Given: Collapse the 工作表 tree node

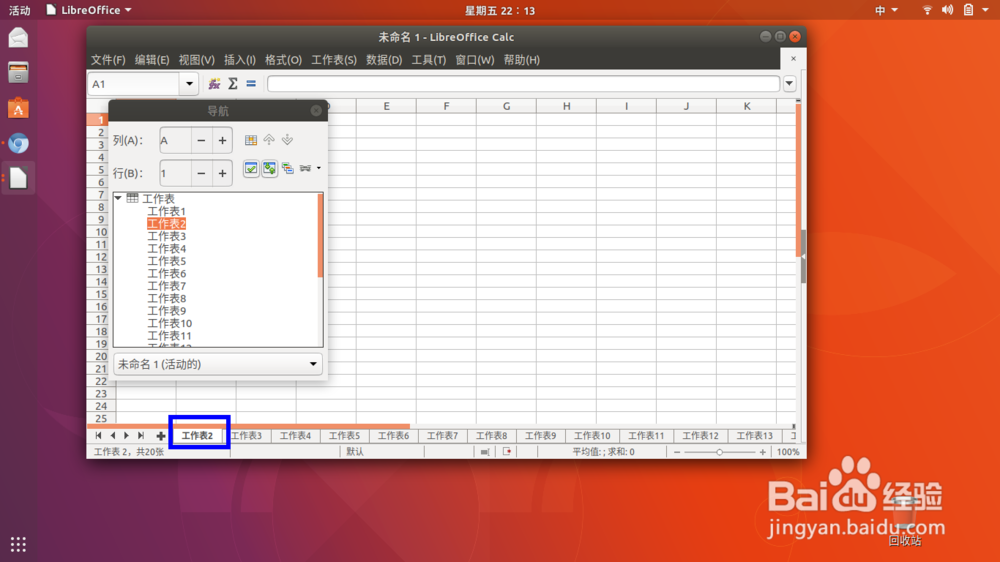Looking at the screenshot, I should [119, 198].
